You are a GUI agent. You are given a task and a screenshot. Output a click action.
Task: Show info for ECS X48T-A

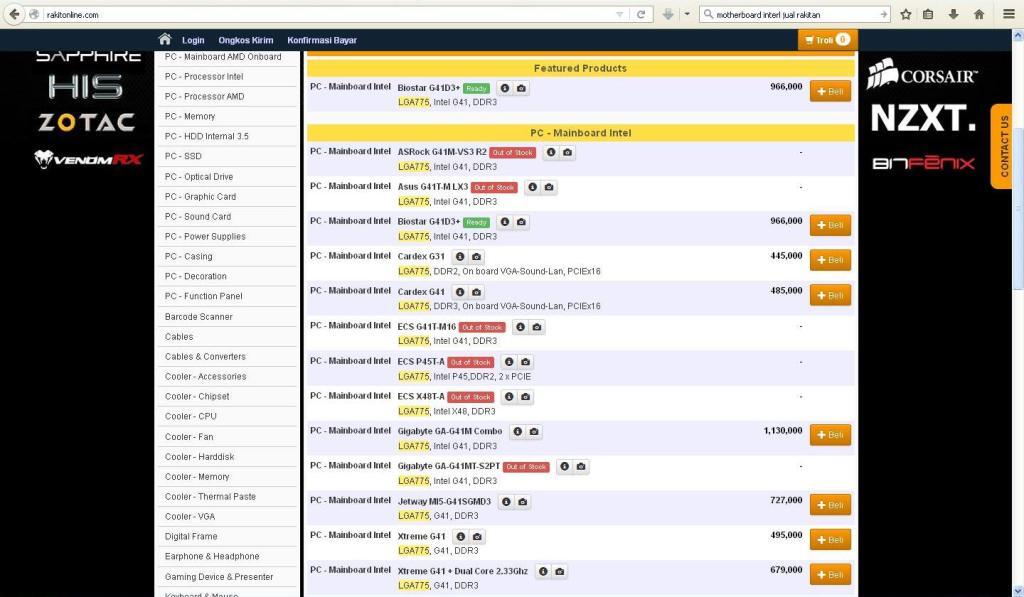pos(509,396)
